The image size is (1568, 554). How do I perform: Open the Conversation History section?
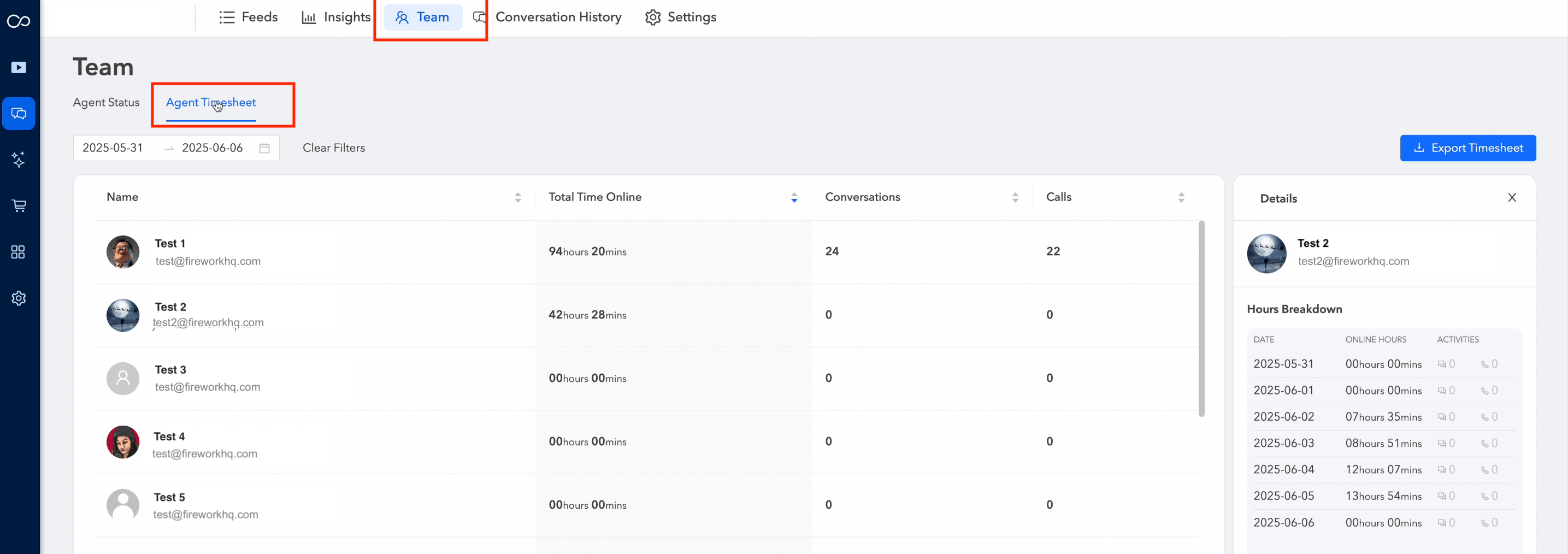click(558, 16)
